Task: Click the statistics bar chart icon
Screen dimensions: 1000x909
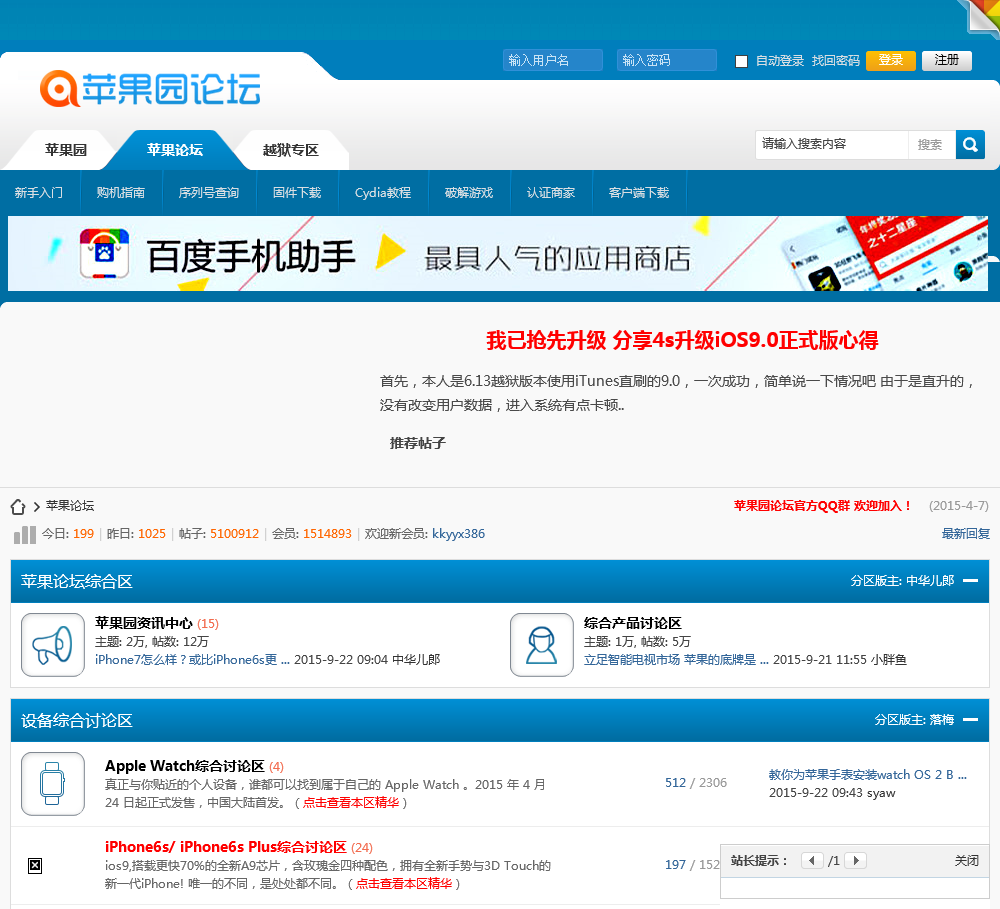Action: click(x=25, y=535)
